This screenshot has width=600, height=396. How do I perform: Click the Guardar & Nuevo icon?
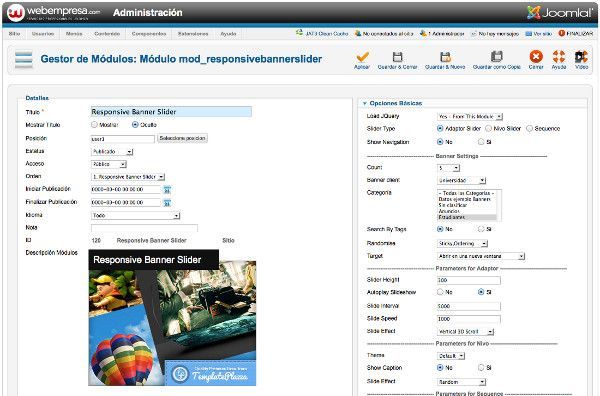coord(445,57)
